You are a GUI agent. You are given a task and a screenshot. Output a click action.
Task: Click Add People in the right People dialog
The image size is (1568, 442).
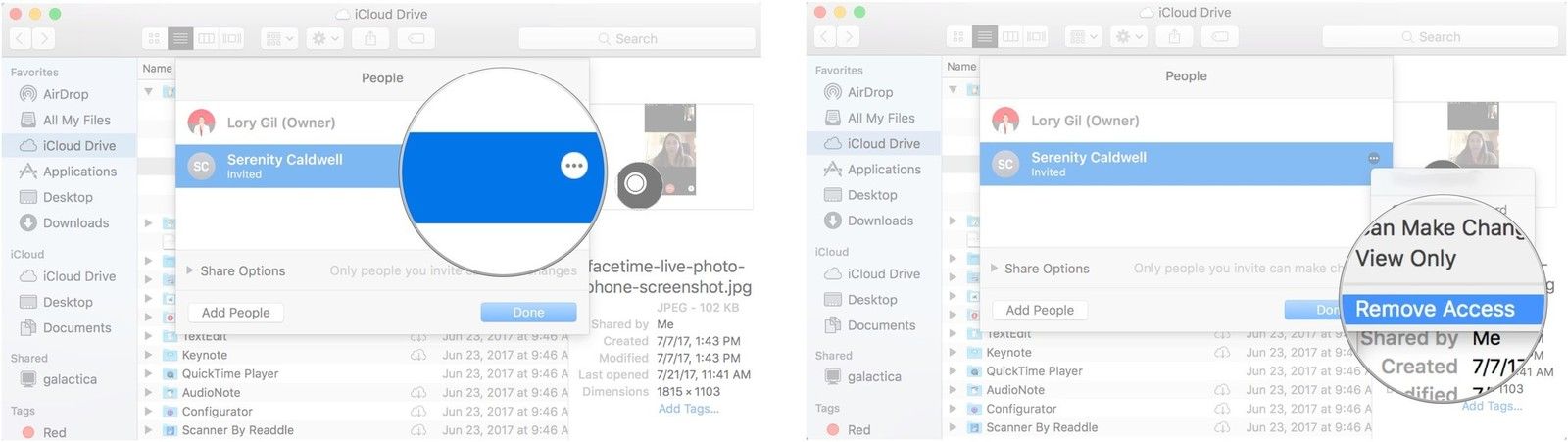[x=1040, y=310]
